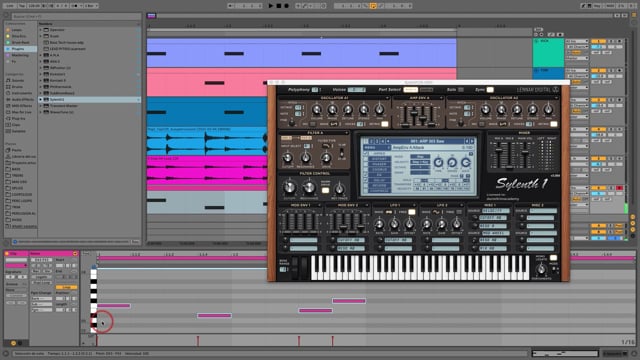Click Oscillator A1 Volume knob
This screenshot has height=360, width=640.
pos(316,109)
